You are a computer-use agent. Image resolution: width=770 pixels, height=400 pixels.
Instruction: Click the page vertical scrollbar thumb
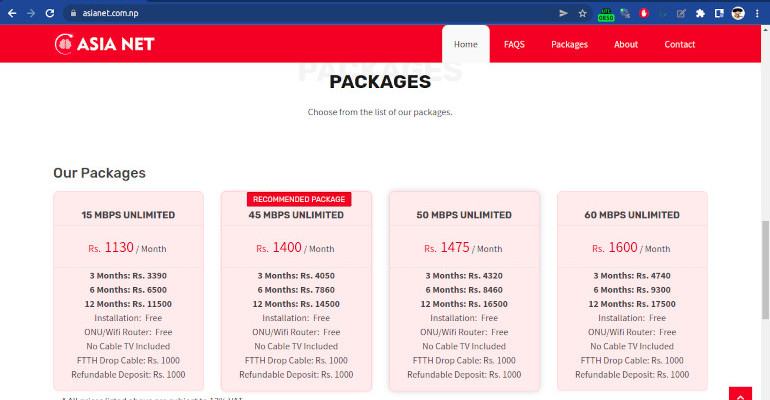click(765, 269)
